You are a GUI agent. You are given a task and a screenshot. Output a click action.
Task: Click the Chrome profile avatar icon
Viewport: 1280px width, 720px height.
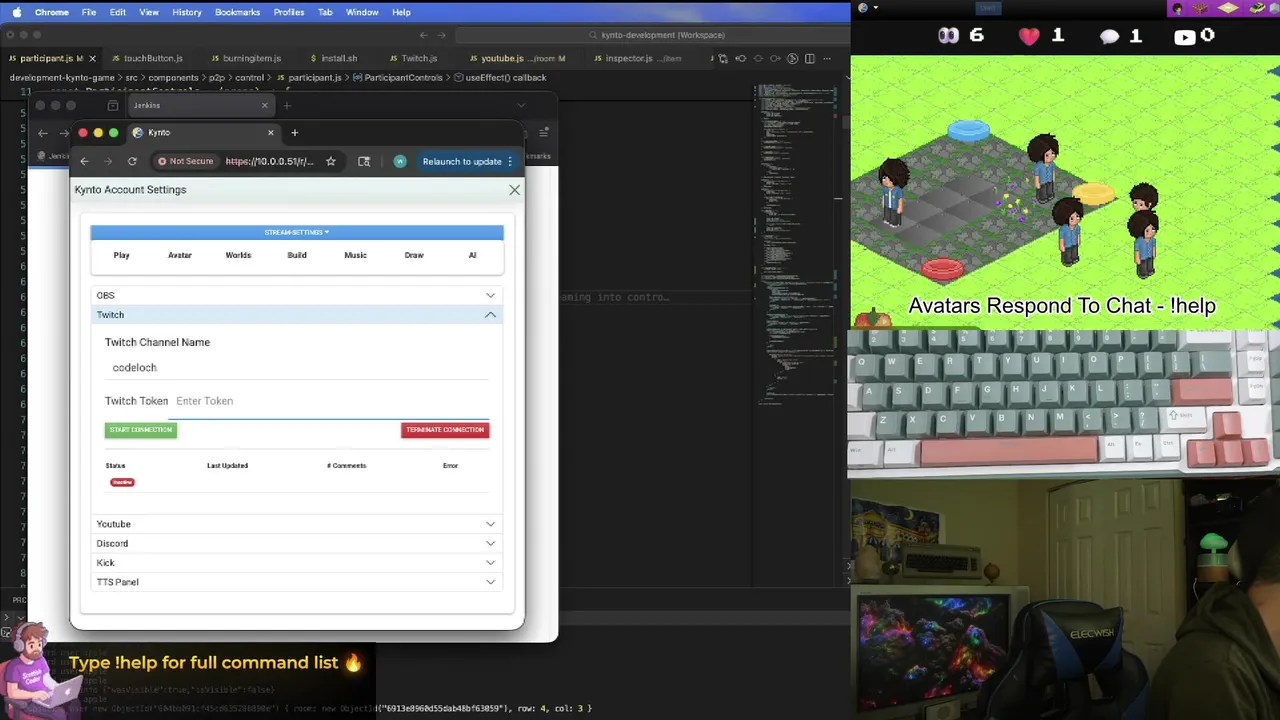coord(400,161)
